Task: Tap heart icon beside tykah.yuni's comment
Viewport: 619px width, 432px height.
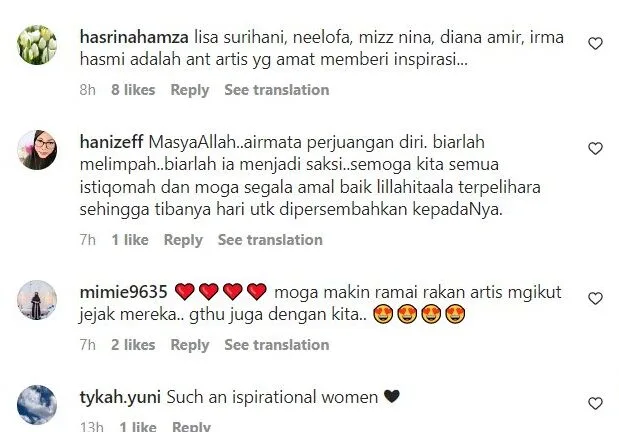Action: pos(595,403)
